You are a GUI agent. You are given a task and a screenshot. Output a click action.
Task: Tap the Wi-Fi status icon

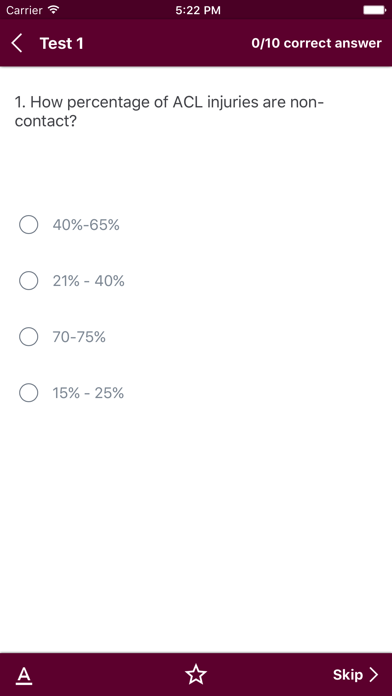tap(54, 10)
